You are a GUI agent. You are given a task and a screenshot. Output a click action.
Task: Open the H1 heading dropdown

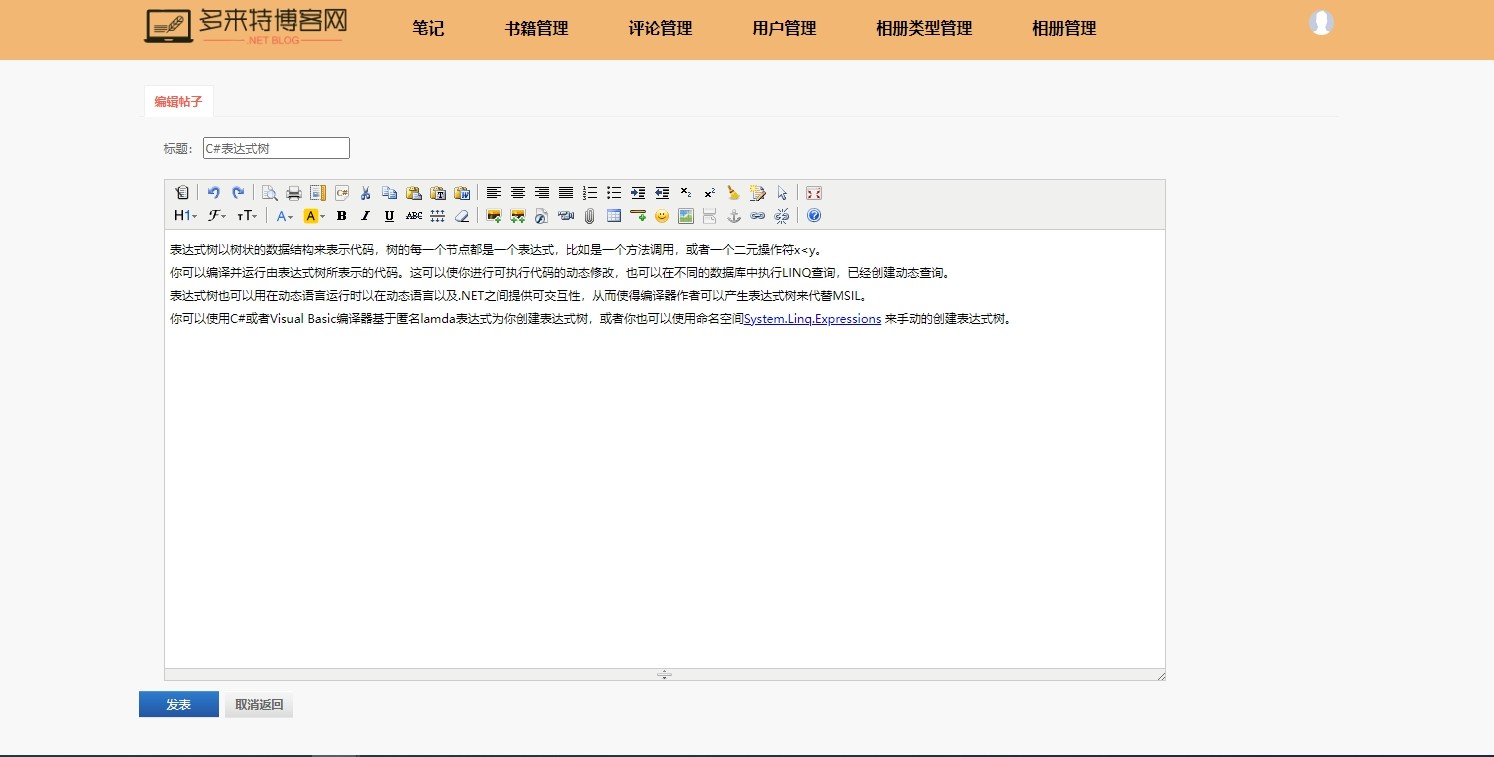click(x=185, y=216)
